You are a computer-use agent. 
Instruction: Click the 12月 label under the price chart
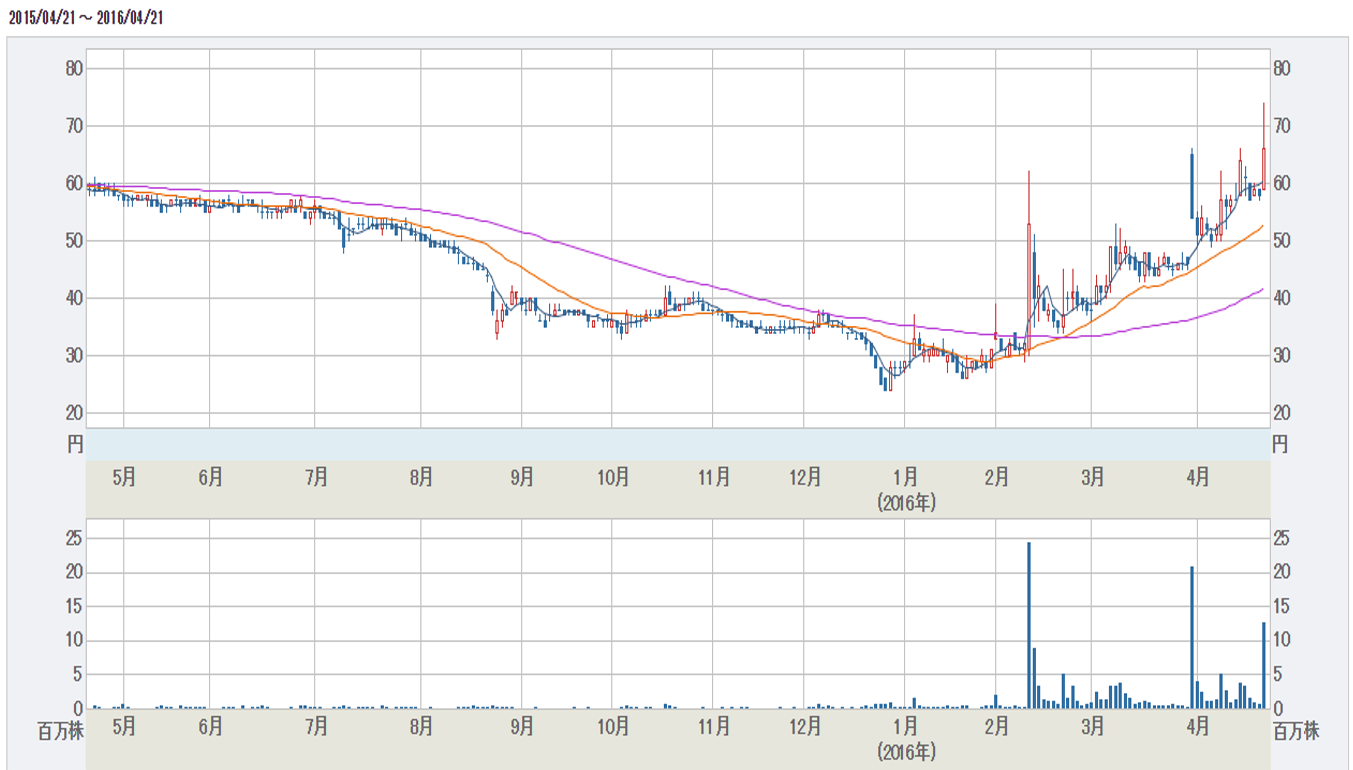805,477
